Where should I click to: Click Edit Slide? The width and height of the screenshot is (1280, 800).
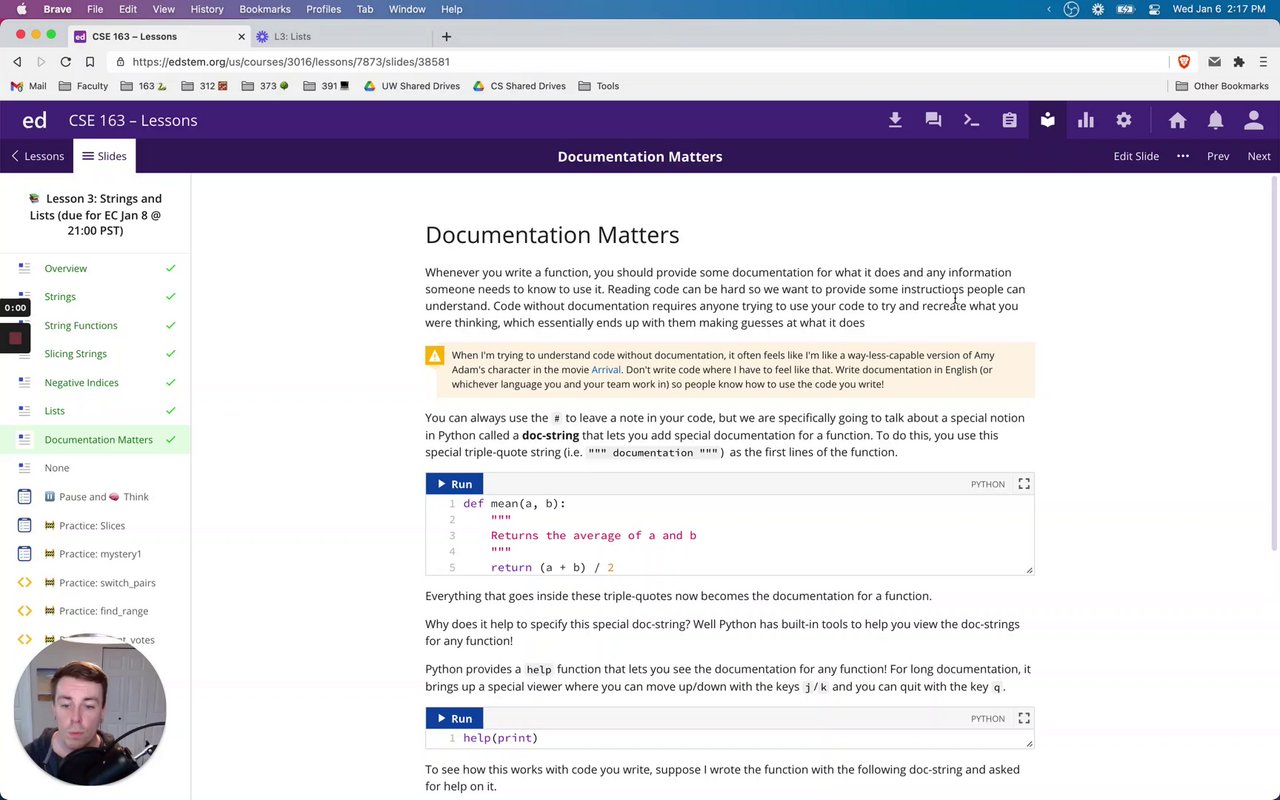1136,156
